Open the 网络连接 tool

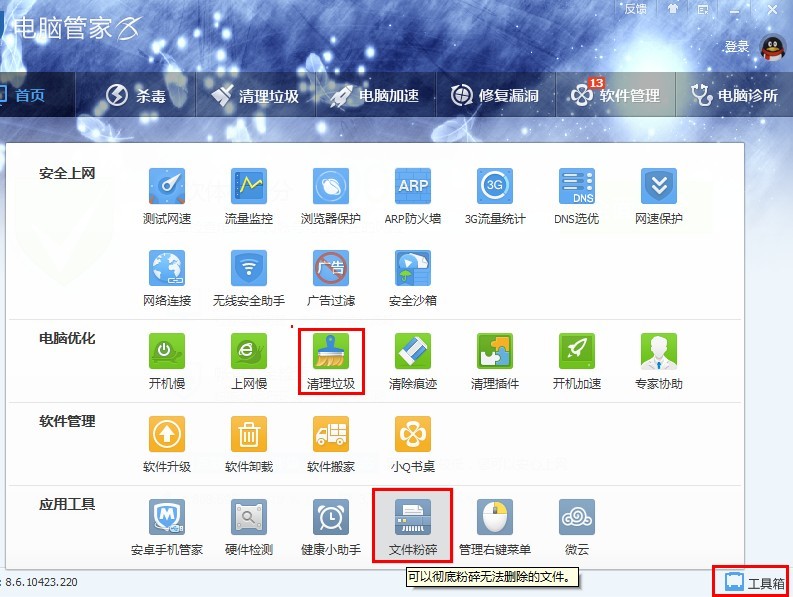pyautogui.click(x=167, y=278)
